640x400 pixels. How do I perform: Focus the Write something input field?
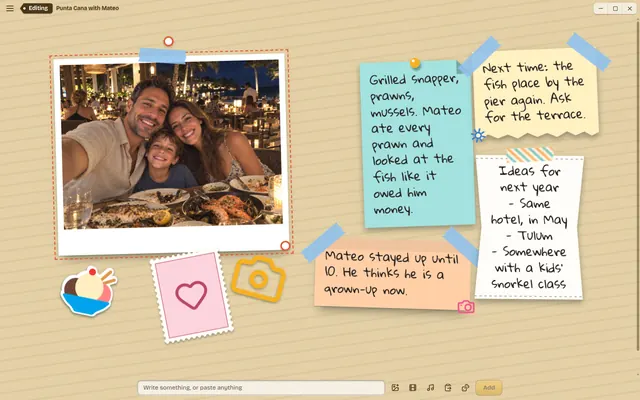(261, 387)
